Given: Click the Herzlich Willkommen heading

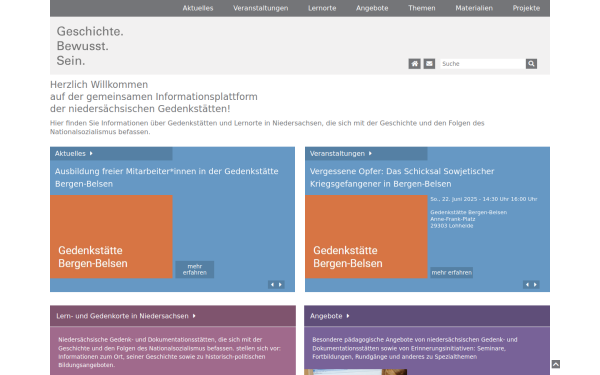Looking at the screenshot, I should [154, 96].
